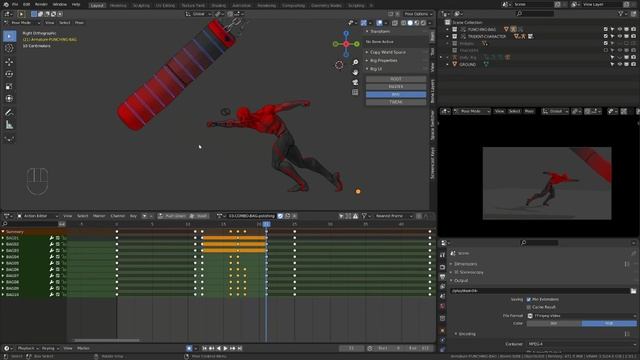Click the output file path field
Screen dimensions: 640x360
(x=540, y=291)
